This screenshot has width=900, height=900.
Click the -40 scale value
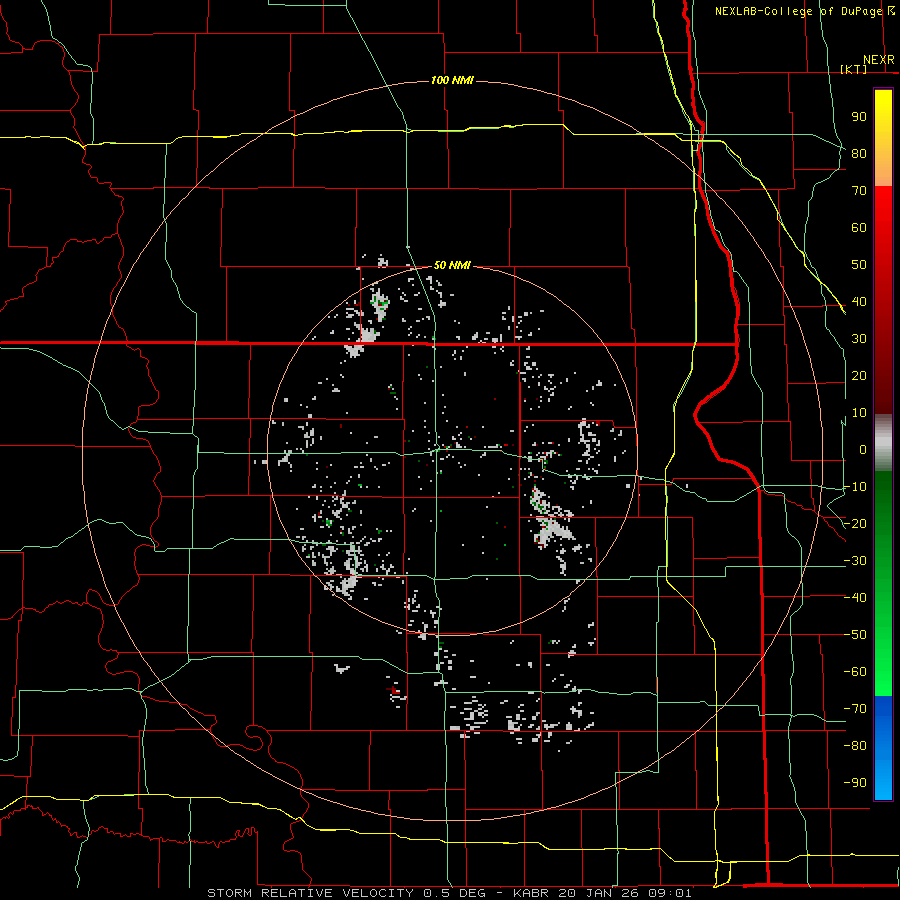coord(855,598)
